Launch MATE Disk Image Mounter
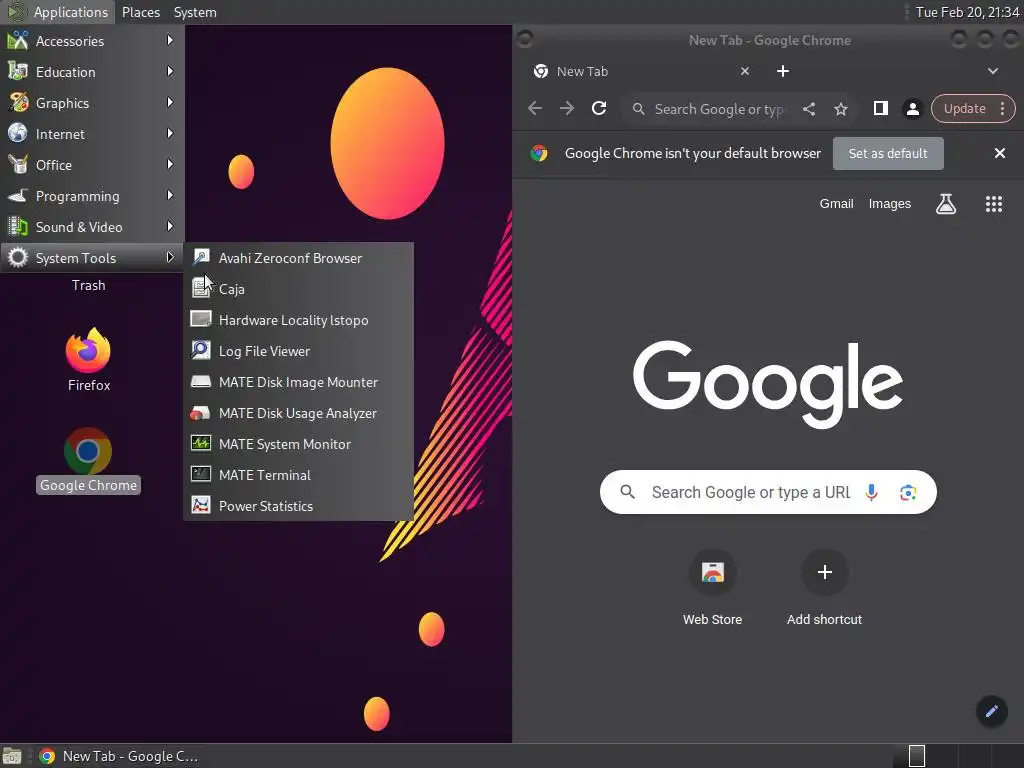Image resolution: width=1024 pixels, height=768 pixels. coord(298,382)
